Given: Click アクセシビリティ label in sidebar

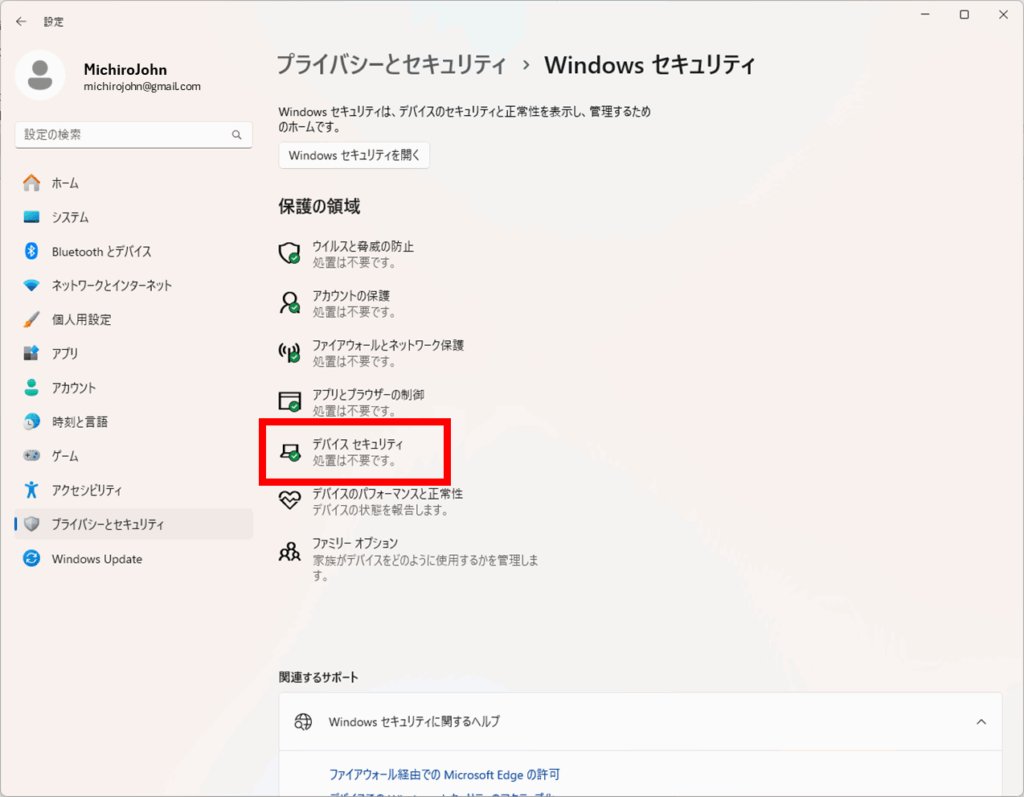Looking at the screenshot, I should pyautogui.click(x=87, y=490).
